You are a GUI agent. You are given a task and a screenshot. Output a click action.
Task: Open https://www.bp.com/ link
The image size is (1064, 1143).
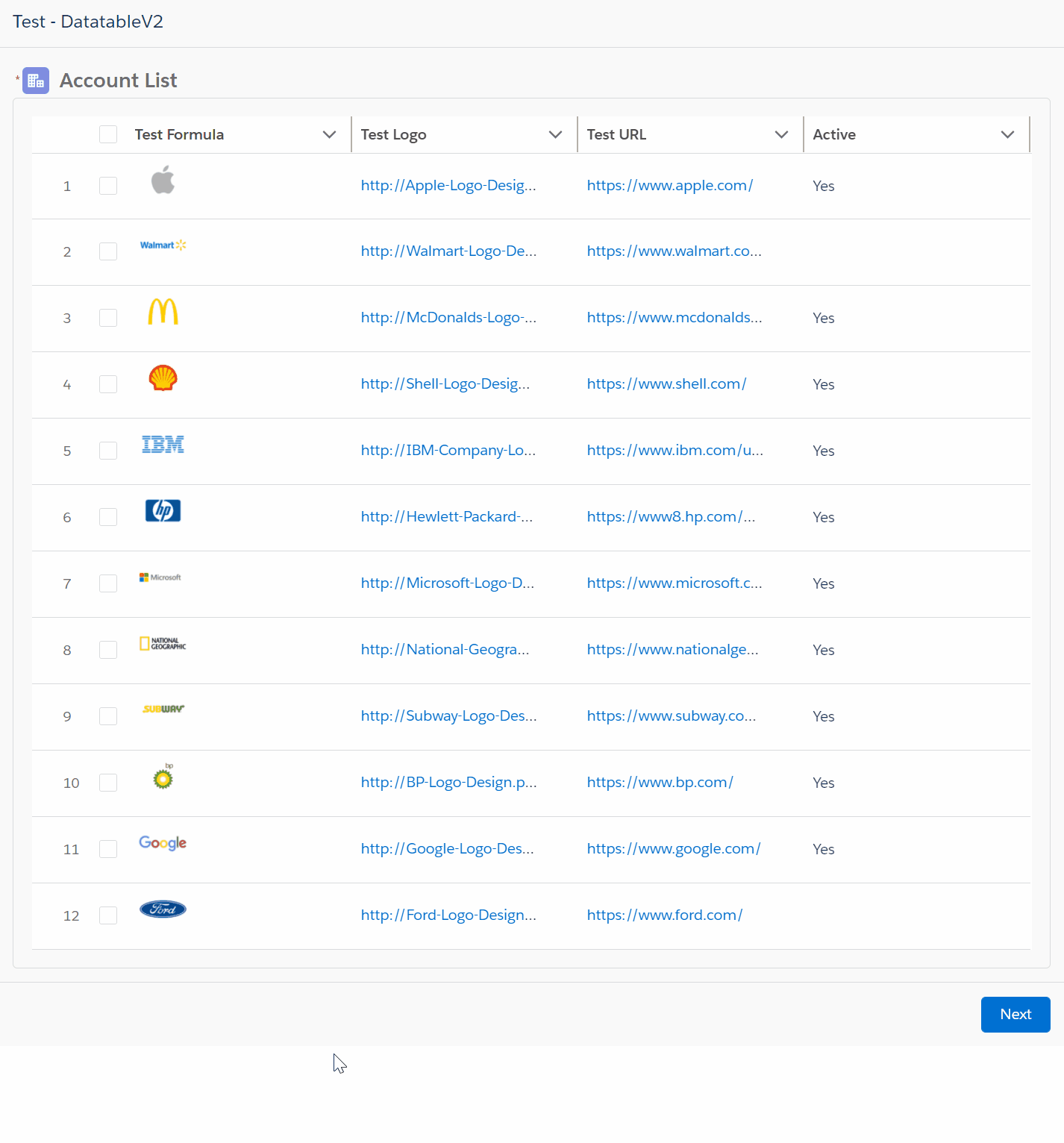point(660,783)
